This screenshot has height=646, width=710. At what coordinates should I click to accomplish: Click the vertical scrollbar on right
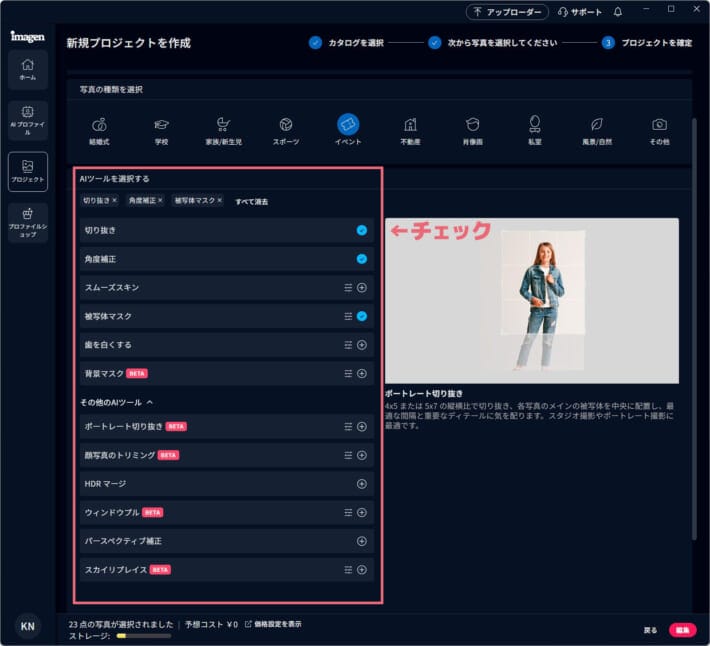694,329
